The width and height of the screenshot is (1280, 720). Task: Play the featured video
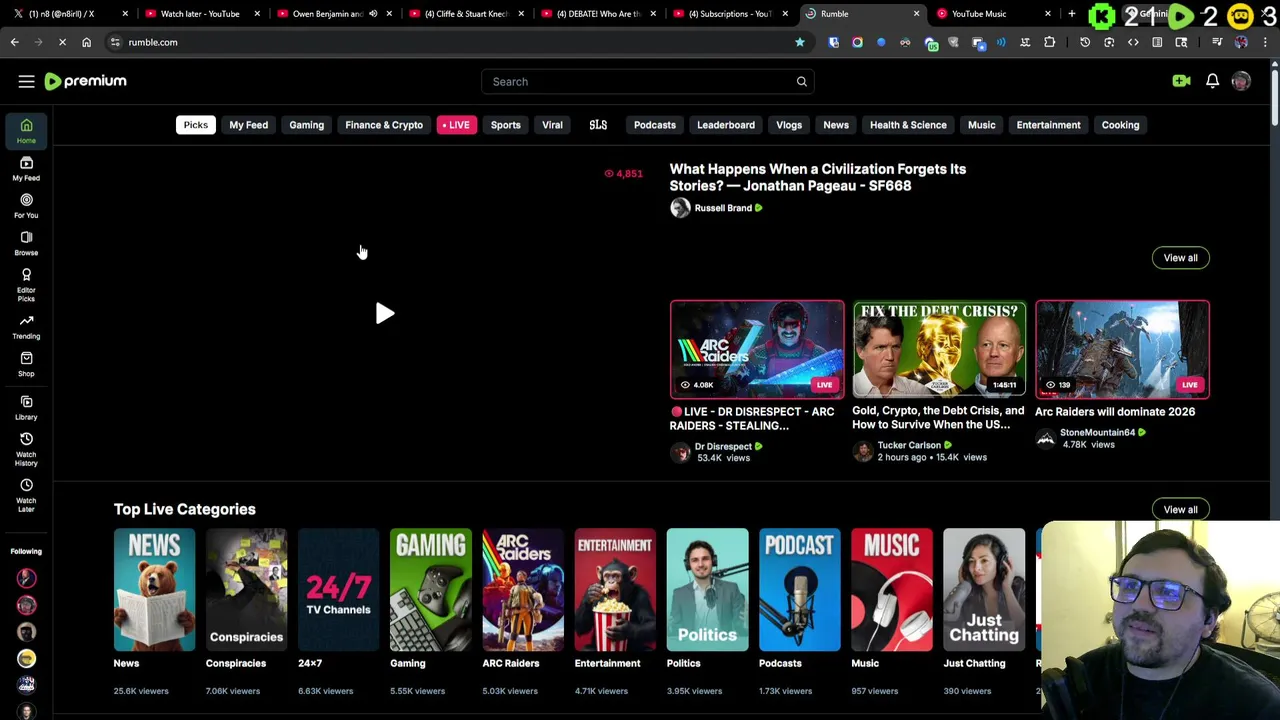coord(385,313)
